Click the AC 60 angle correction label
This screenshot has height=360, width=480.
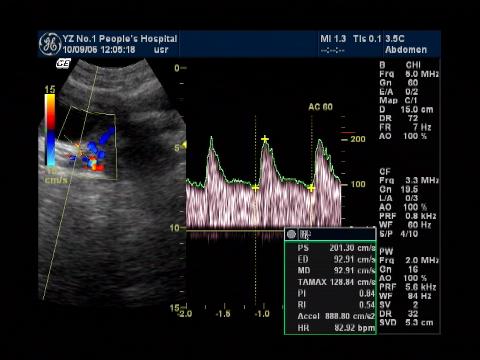(320, 107)
